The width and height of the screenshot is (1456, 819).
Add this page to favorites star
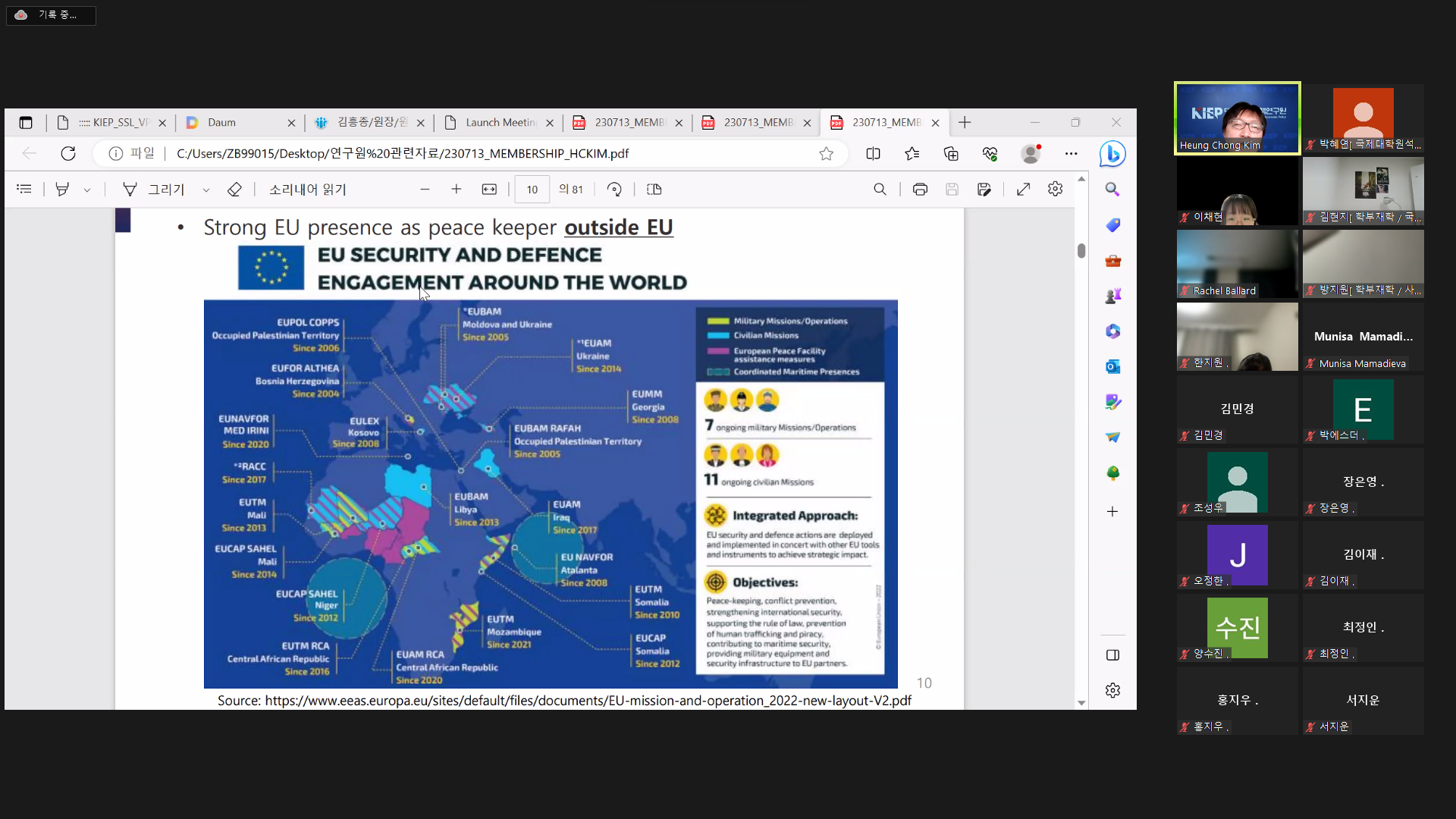coord(826,154)
